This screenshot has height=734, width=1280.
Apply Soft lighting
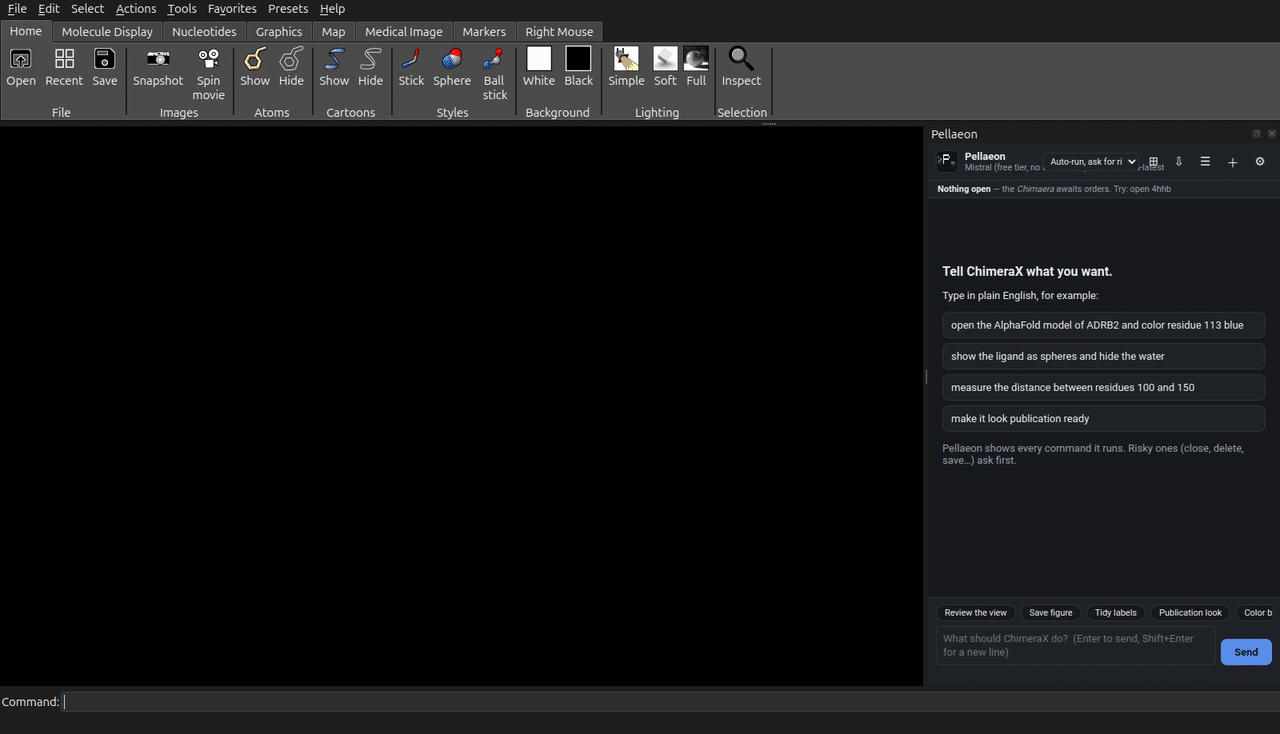[665, 59]
